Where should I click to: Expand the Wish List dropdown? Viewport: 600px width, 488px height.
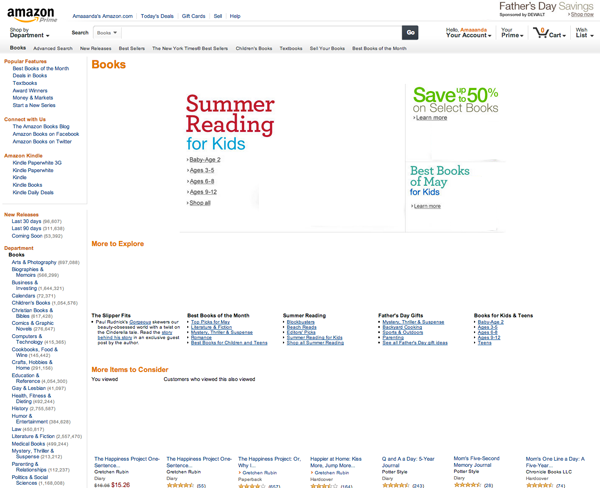(x=584, y=33)
